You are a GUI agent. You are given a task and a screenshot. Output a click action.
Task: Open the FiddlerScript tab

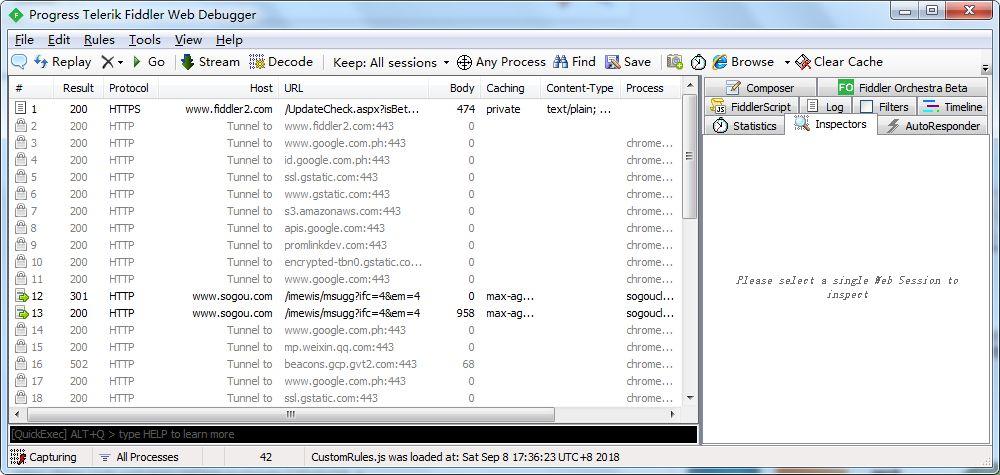[x=751, y=106]
